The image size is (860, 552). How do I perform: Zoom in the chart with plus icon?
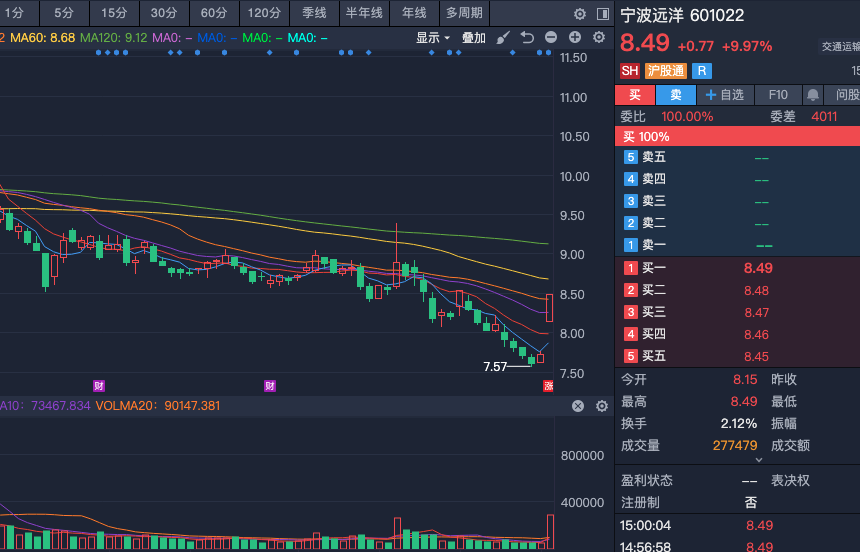click(x=575, y=37)
